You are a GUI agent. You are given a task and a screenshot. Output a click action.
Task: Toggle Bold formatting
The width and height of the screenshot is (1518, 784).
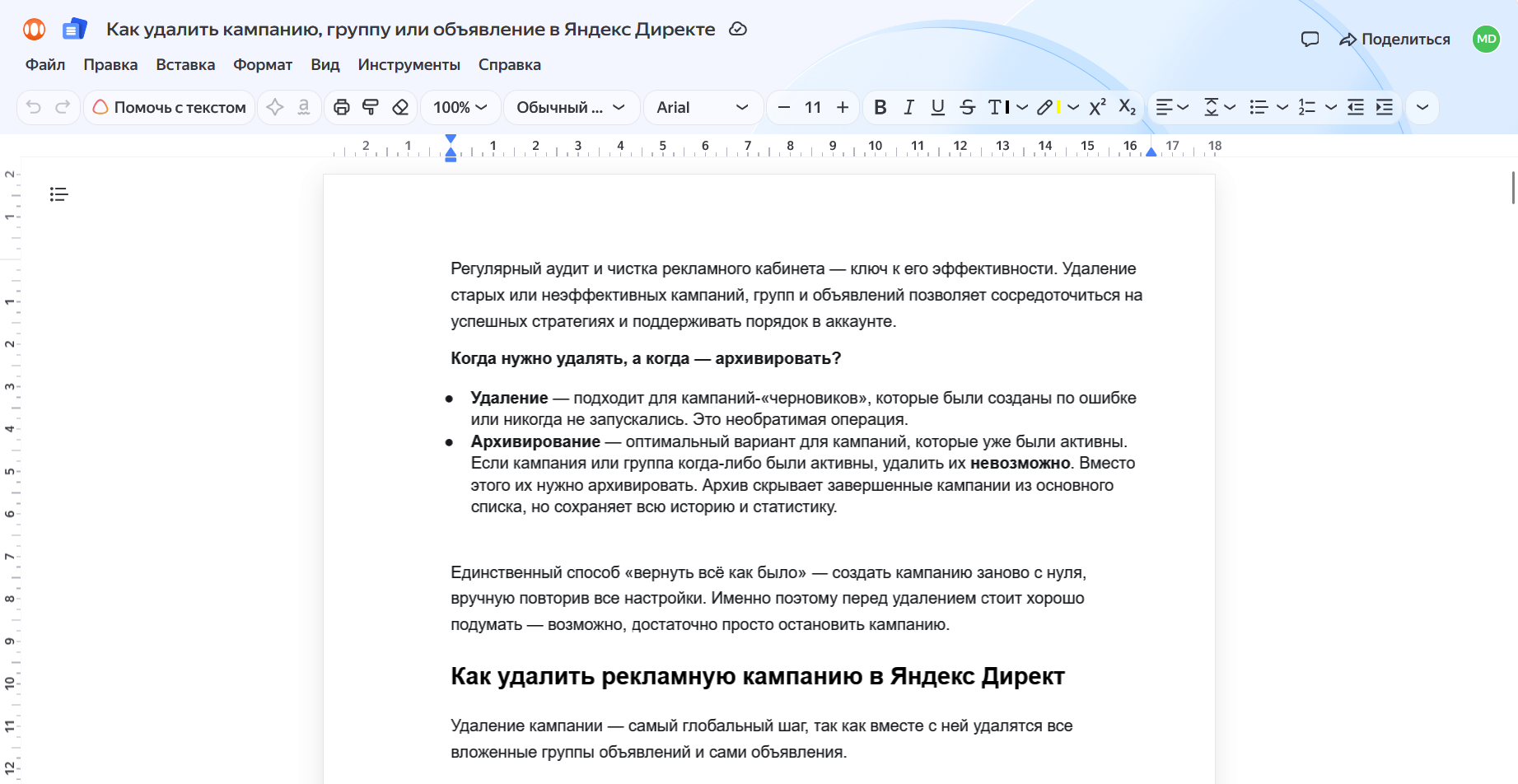pos(880,107)
